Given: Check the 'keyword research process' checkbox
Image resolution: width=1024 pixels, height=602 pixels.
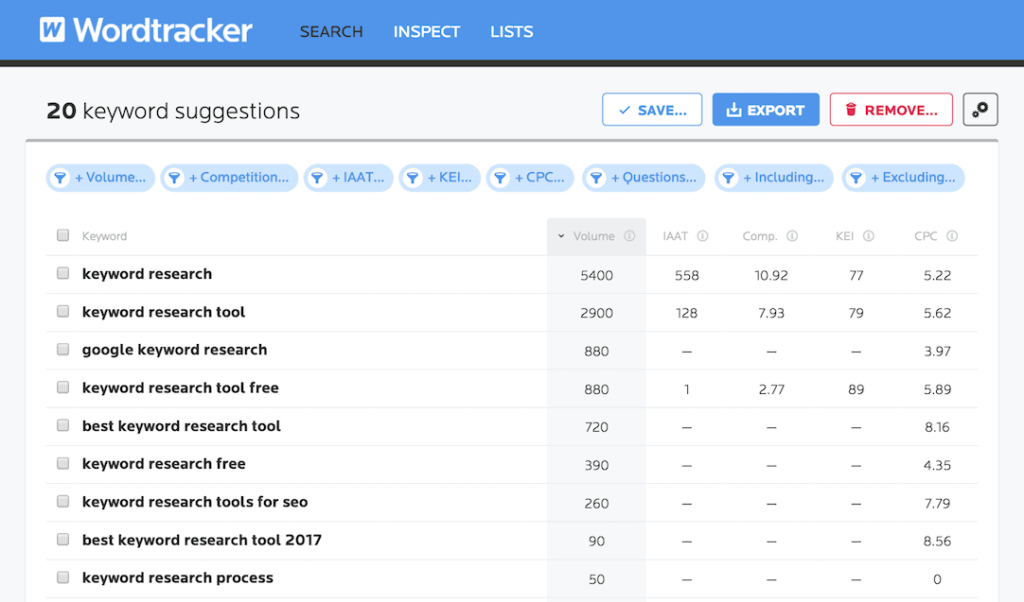Looking at the screenshot, I should point(63,577).
